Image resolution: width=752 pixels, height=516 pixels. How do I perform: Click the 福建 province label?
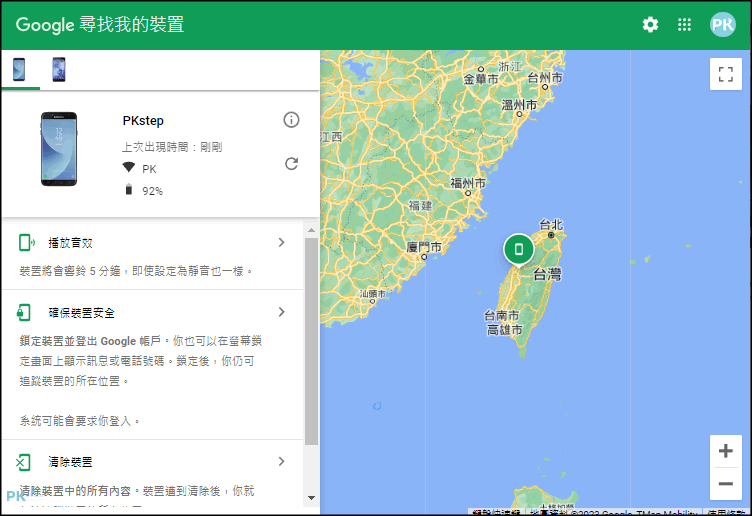coord(420,206)
